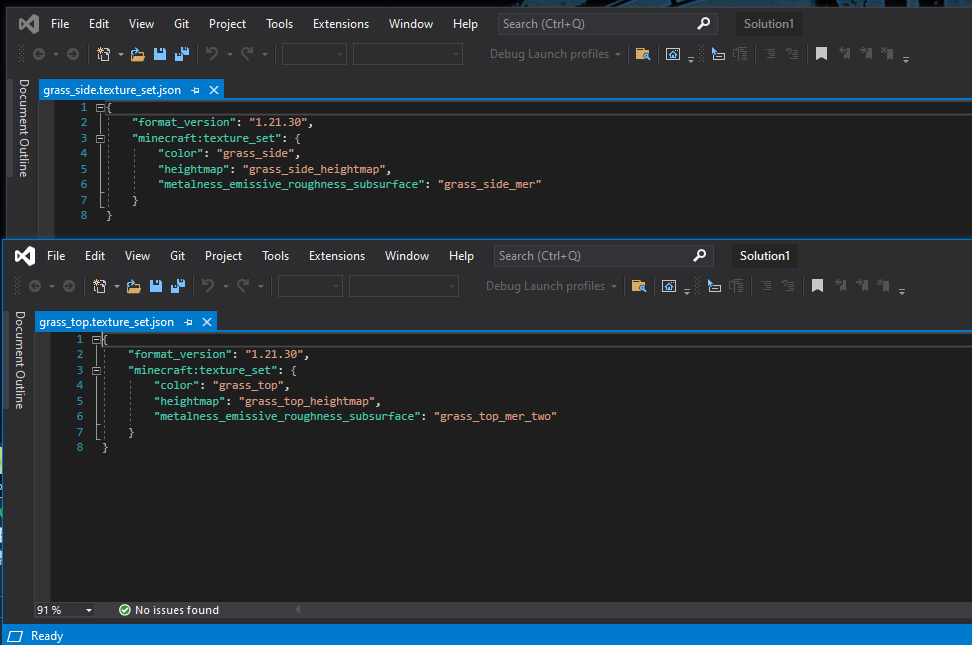Open Document Outline side panel in grass_top window
Screen dimensions: 972x645
tap(19, 359)
